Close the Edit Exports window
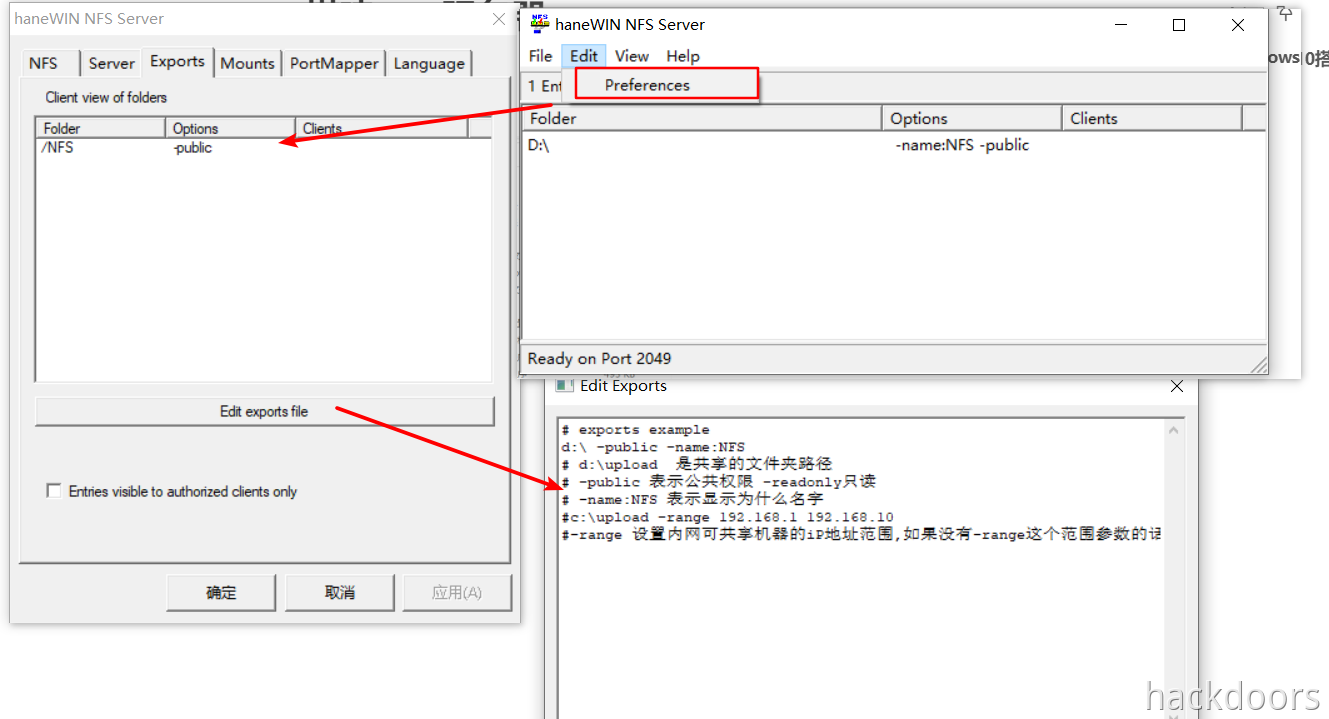1329x719 pixels. (1177, 386)
